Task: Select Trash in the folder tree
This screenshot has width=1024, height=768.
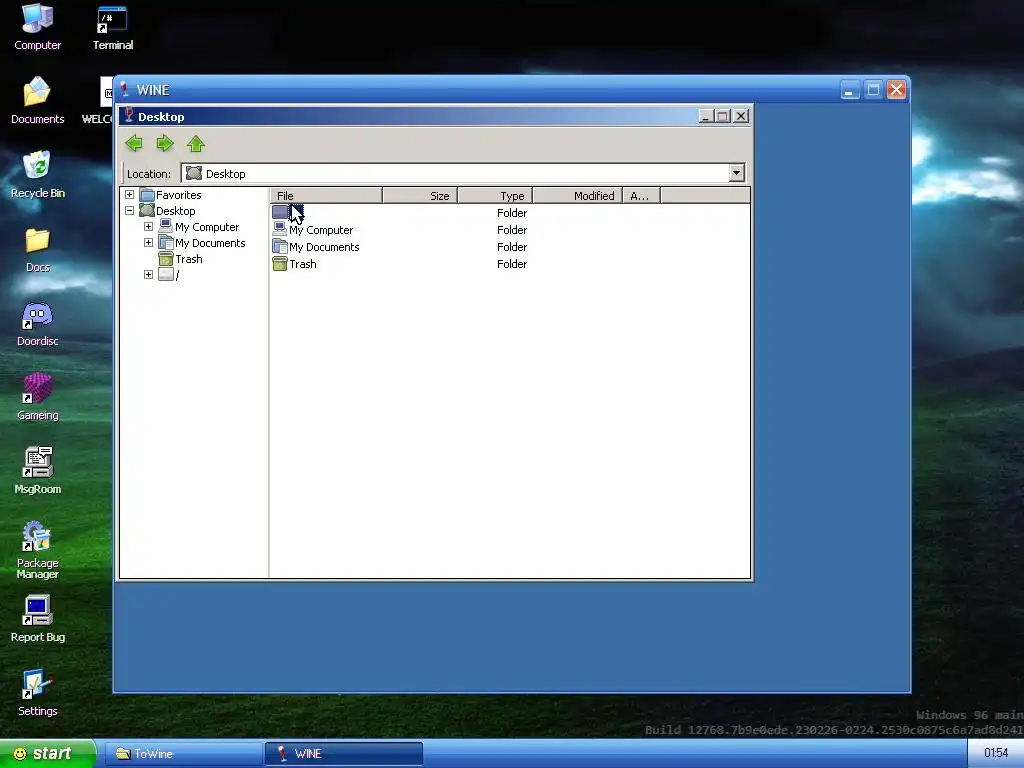Action: click(x=188, y=259)
